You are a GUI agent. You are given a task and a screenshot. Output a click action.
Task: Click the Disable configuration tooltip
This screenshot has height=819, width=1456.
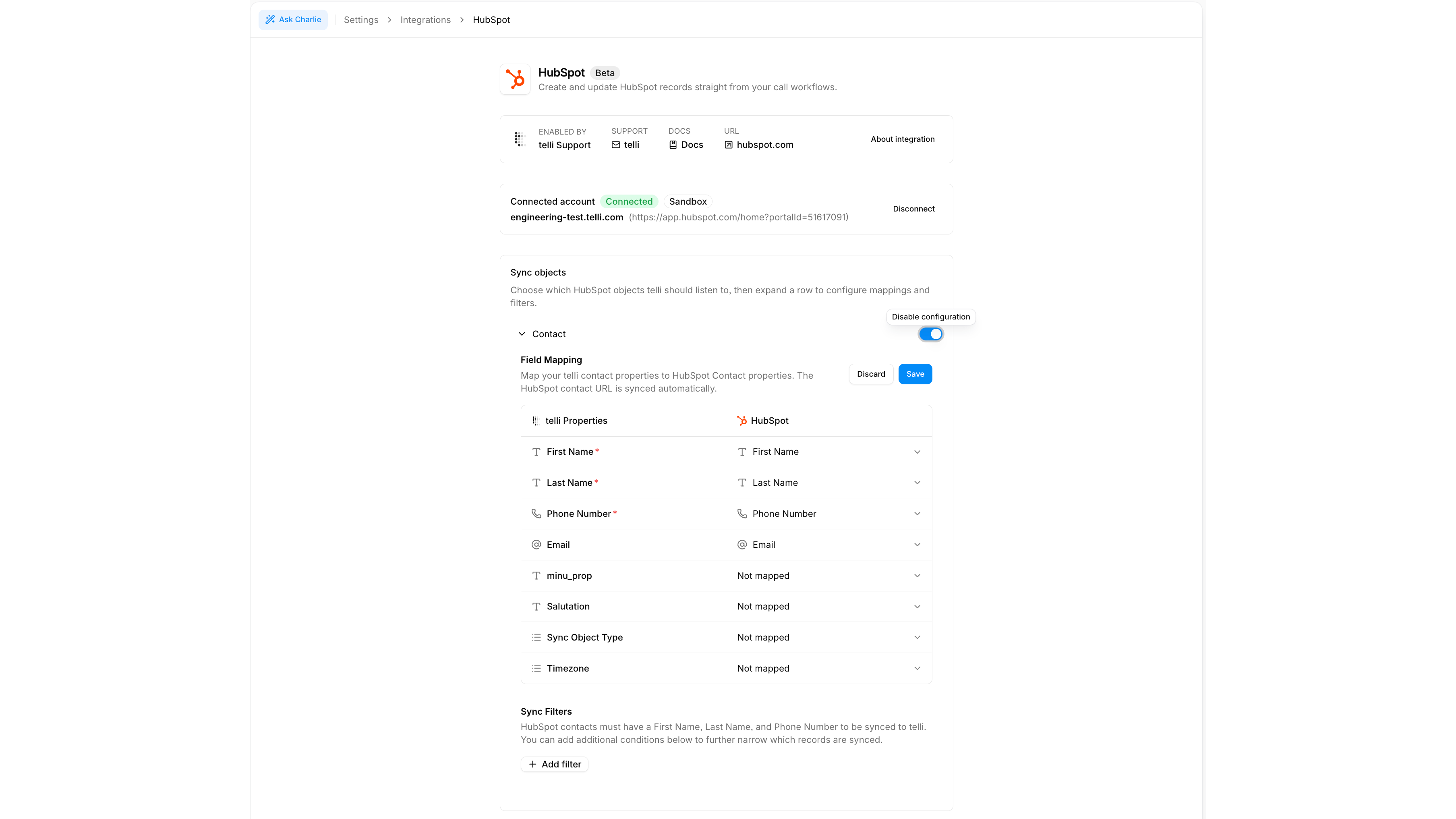point(930,317)
